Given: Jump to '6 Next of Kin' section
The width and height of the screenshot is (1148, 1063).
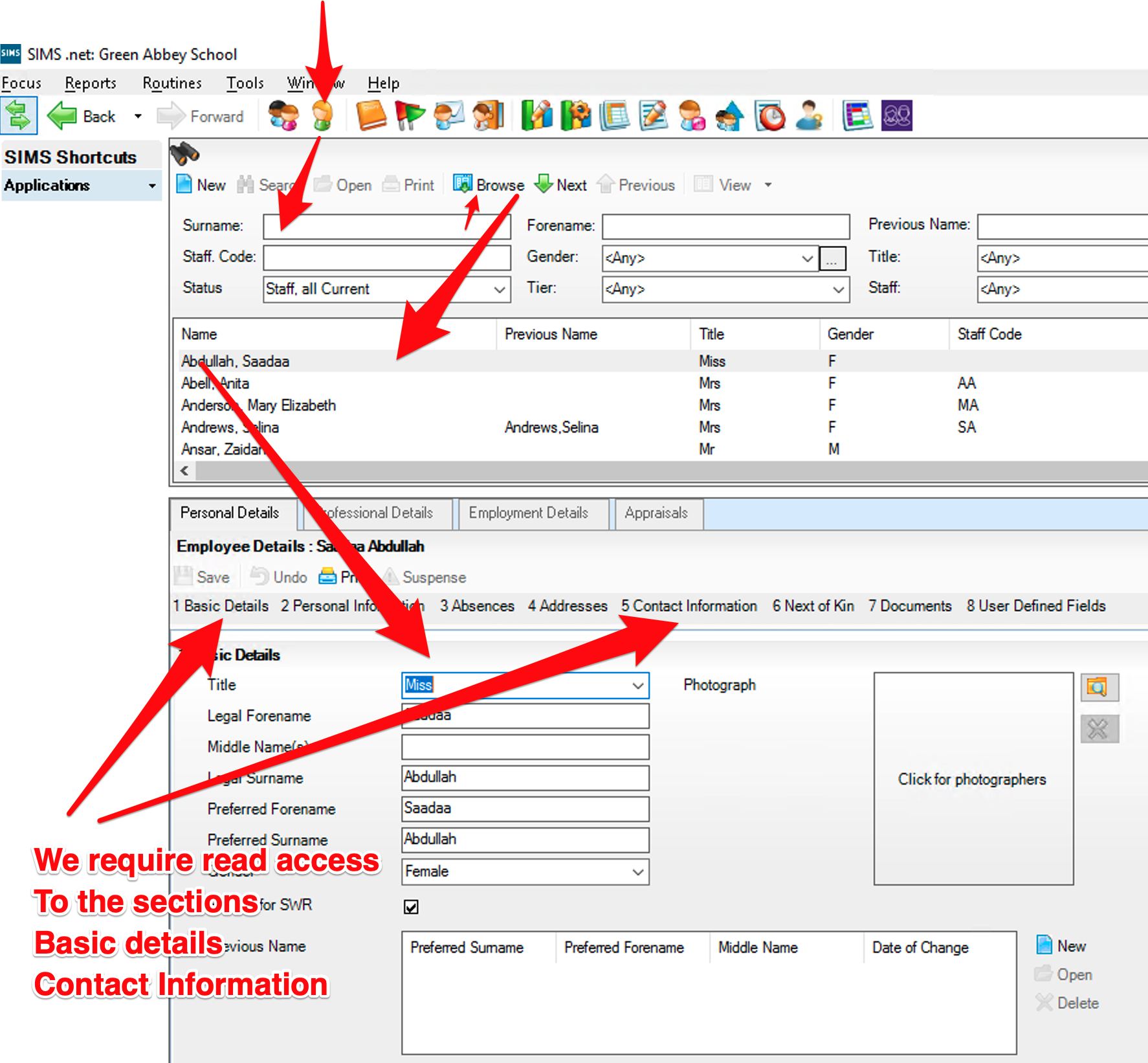Looking at the screenshot, I should (813, 606).
